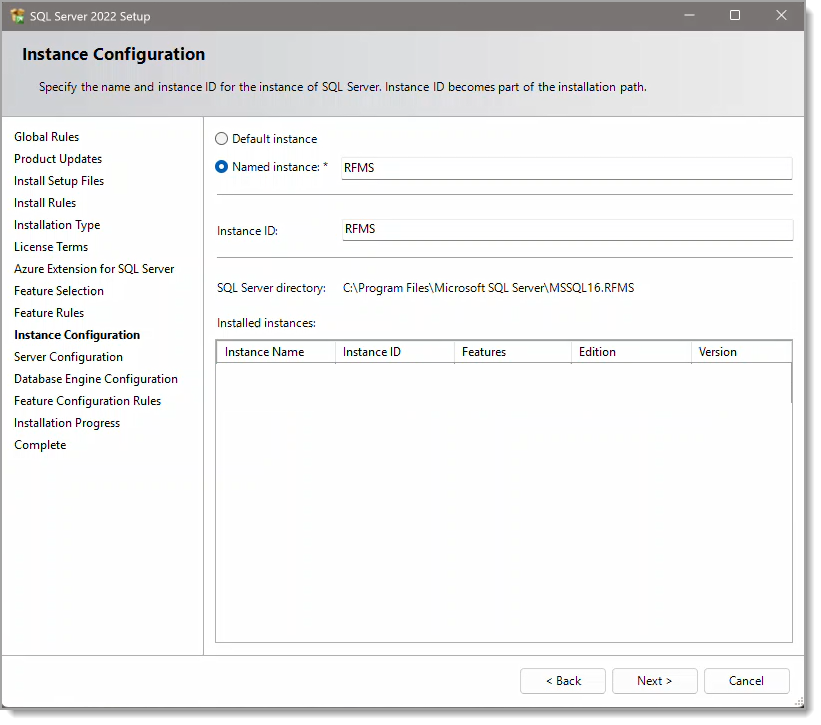Click the Next button
Image resolution: width=821 pixels, height=725 pixels.
pyautogui.click(x=654, y=681)
